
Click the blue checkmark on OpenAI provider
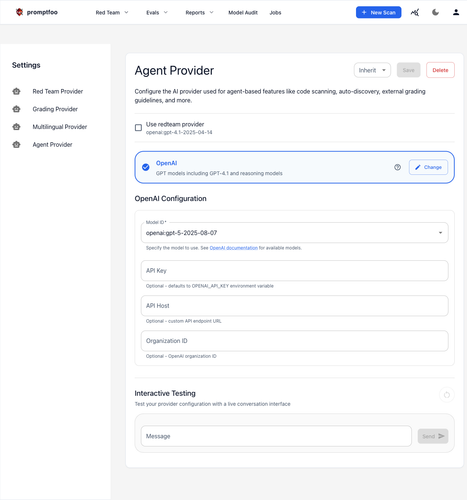pos(146,167)
